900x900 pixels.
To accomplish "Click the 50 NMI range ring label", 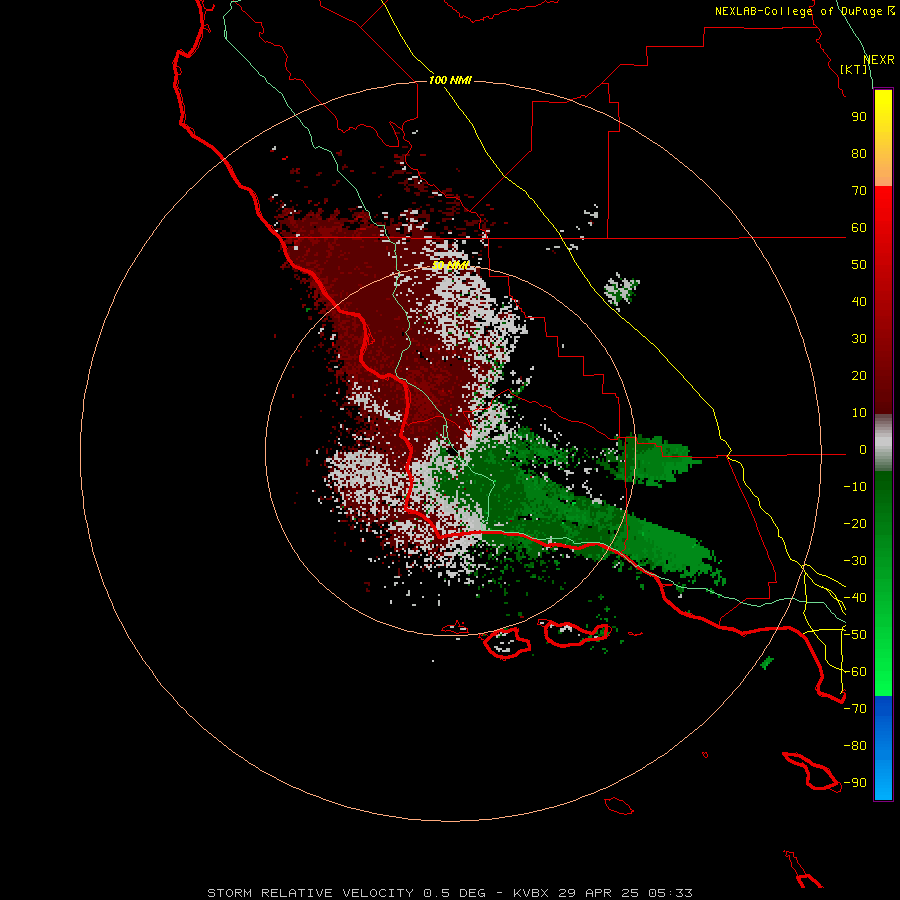I will coord(451,265).
